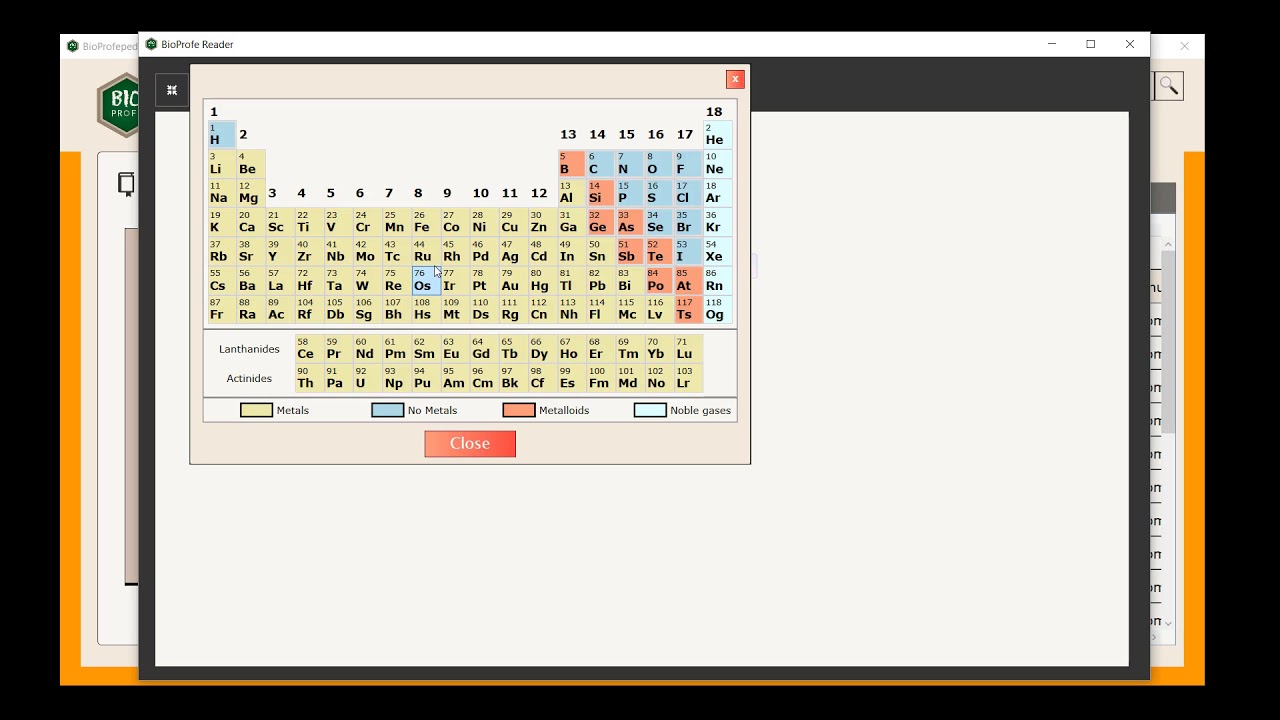The height and width of the screenshot is (720, 1280).
Task: Select Boron (B) metalloid cell
Action: coord(572,164)
